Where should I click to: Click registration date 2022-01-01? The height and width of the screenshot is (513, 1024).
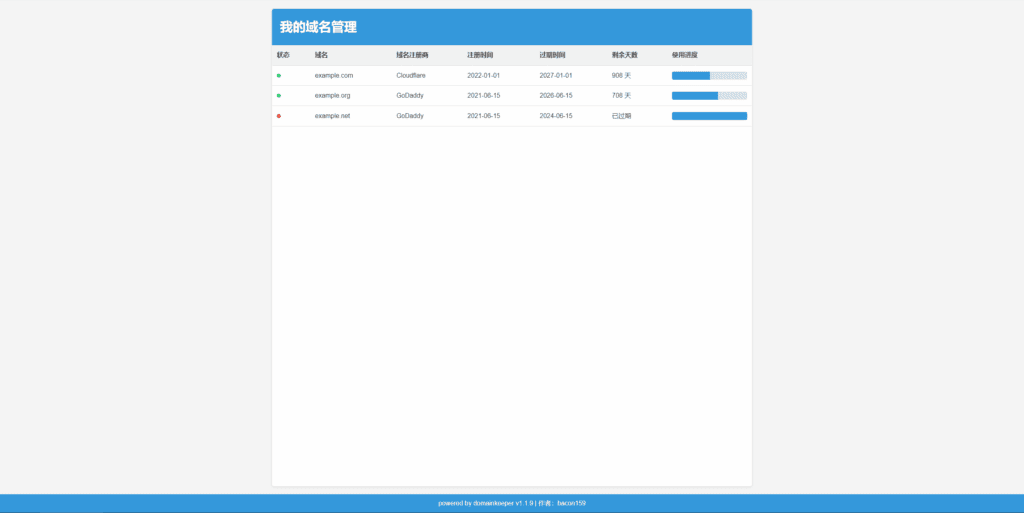(484, 76)
